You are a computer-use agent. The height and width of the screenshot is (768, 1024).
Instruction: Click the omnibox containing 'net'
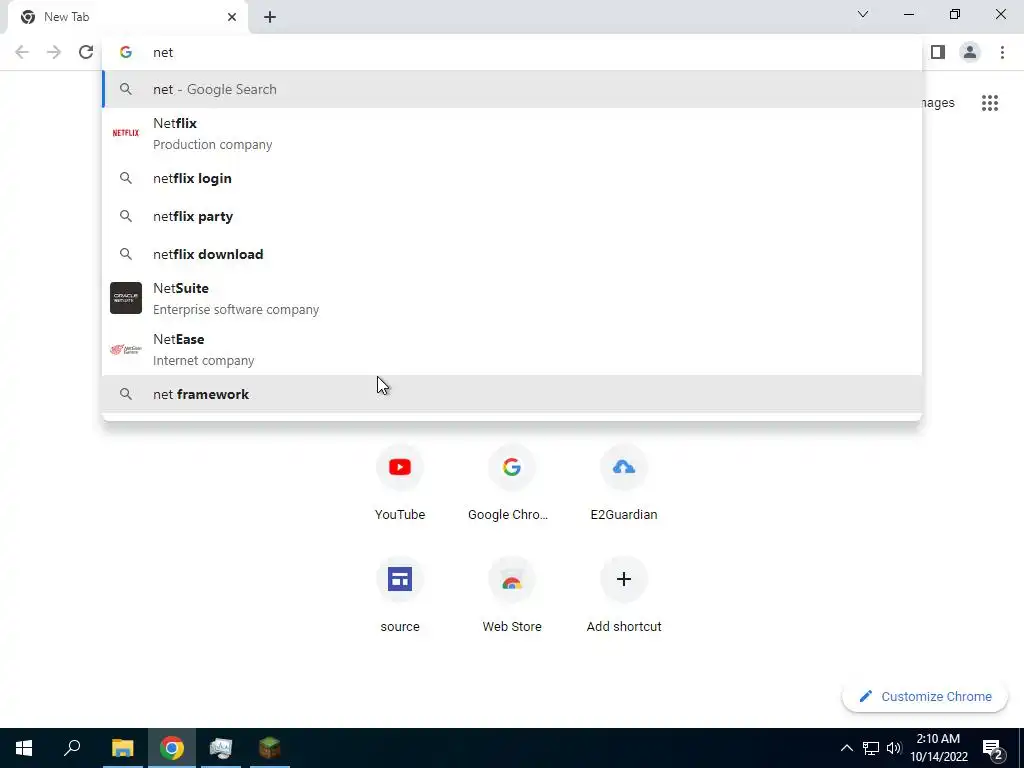coord(511,52)
